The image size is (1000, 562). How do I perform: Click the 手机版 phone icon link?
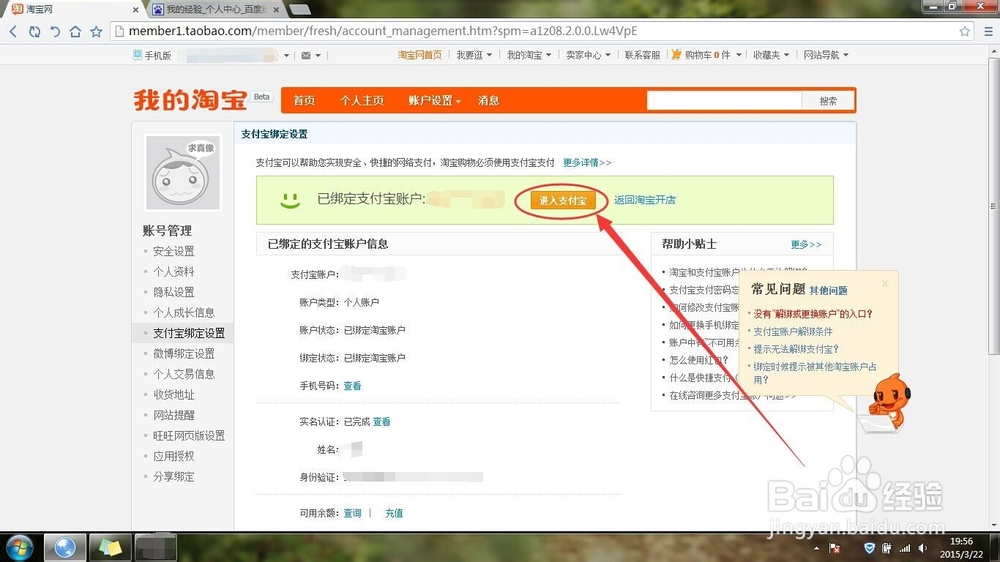[x=152, y=55]
